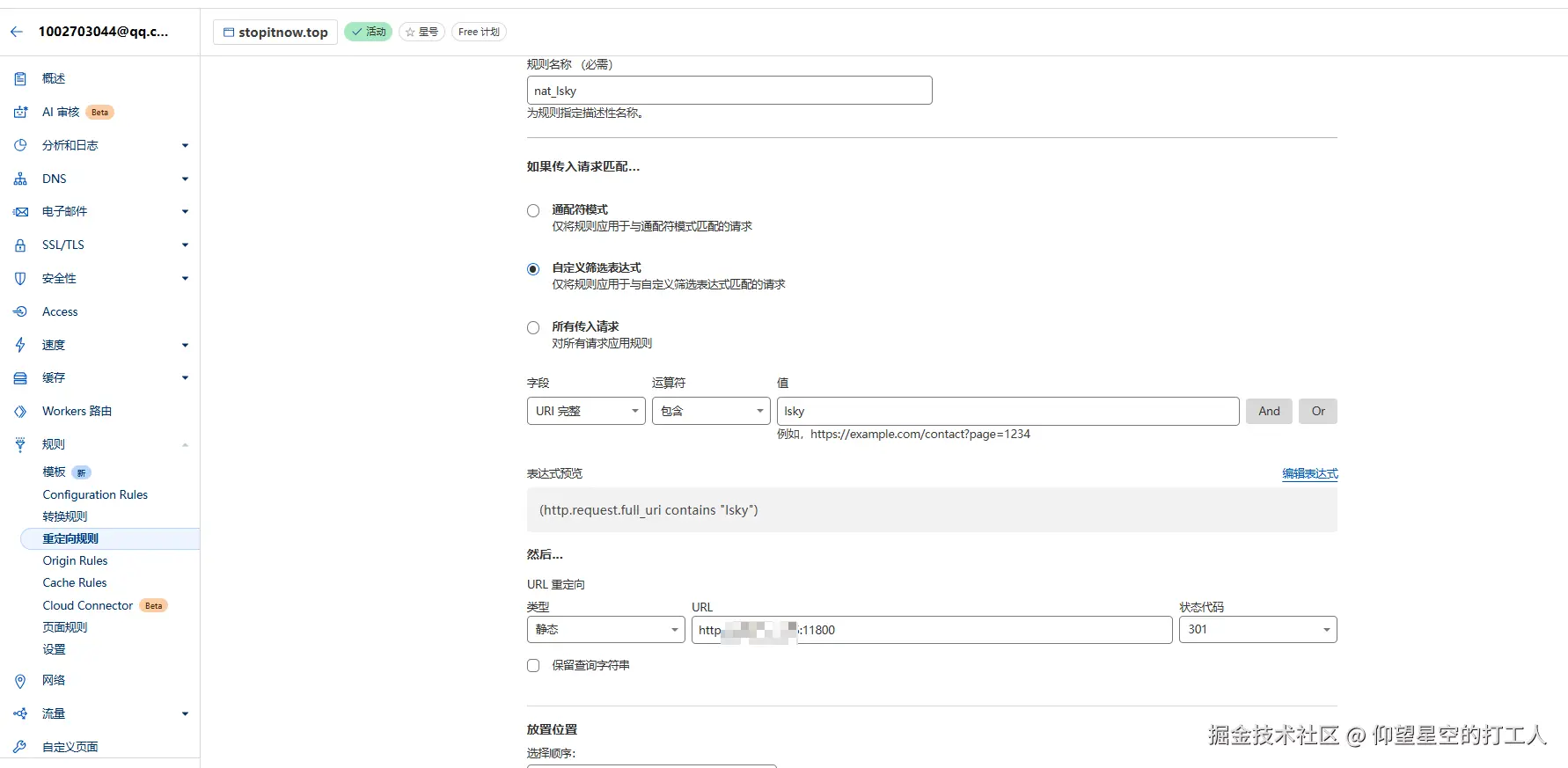1568x768 pixels.
Task: Click the 电子邮件 envelope icon
Action: click(x=20, y=212)
